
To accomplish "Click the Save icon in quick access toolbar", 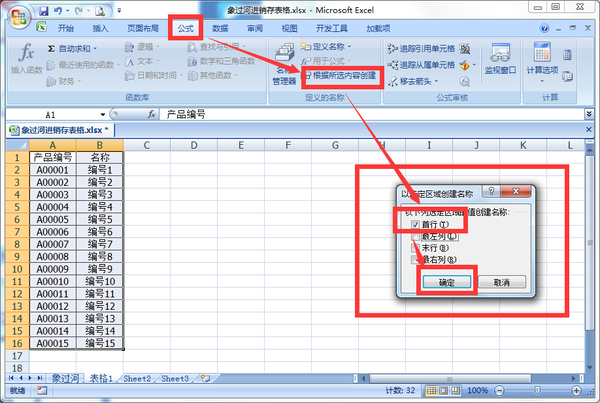I will [x=45, y=9].
